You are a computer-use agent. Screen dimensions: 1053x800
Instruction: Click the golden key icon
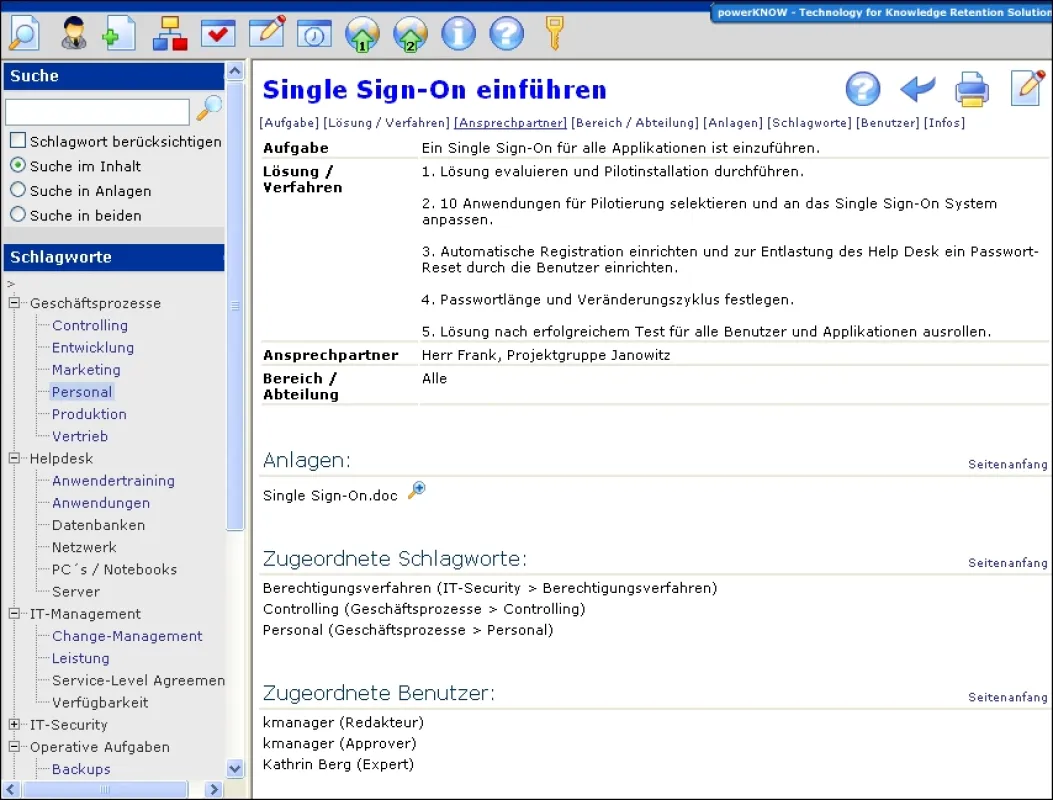pos(554,33)
